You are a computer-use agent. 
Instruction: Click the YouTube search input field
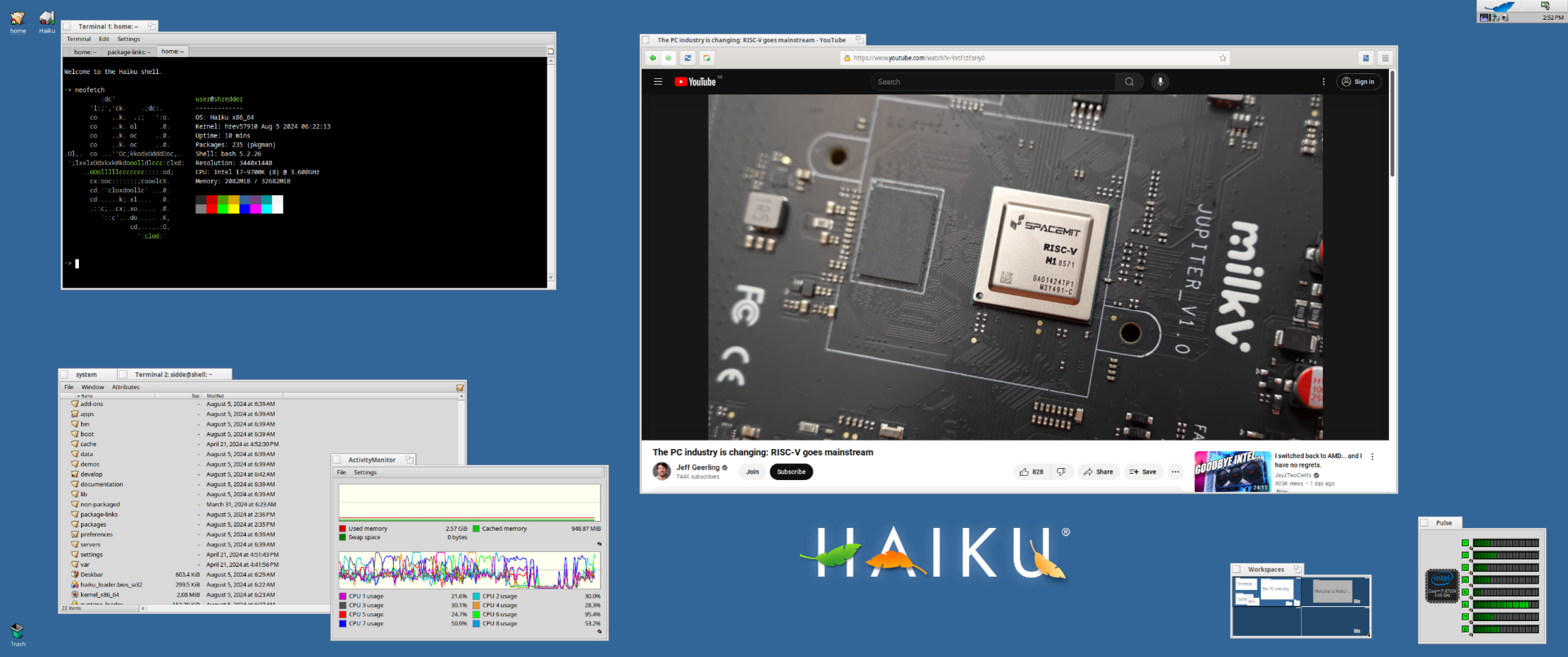992,82
